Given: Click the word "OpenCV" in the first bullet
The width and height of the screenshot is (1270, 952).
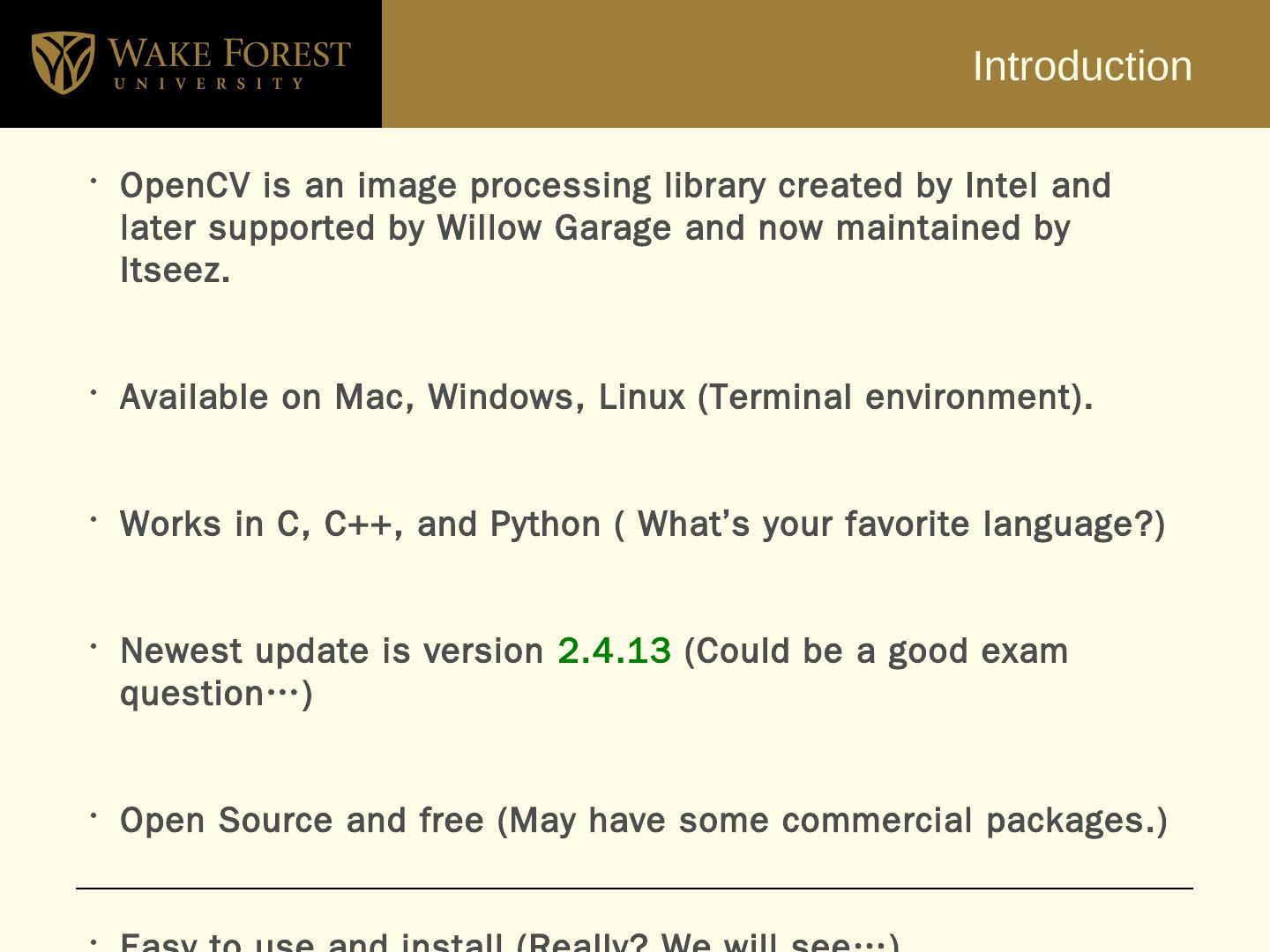Looking at the screenshot, I should pos(185,186).
